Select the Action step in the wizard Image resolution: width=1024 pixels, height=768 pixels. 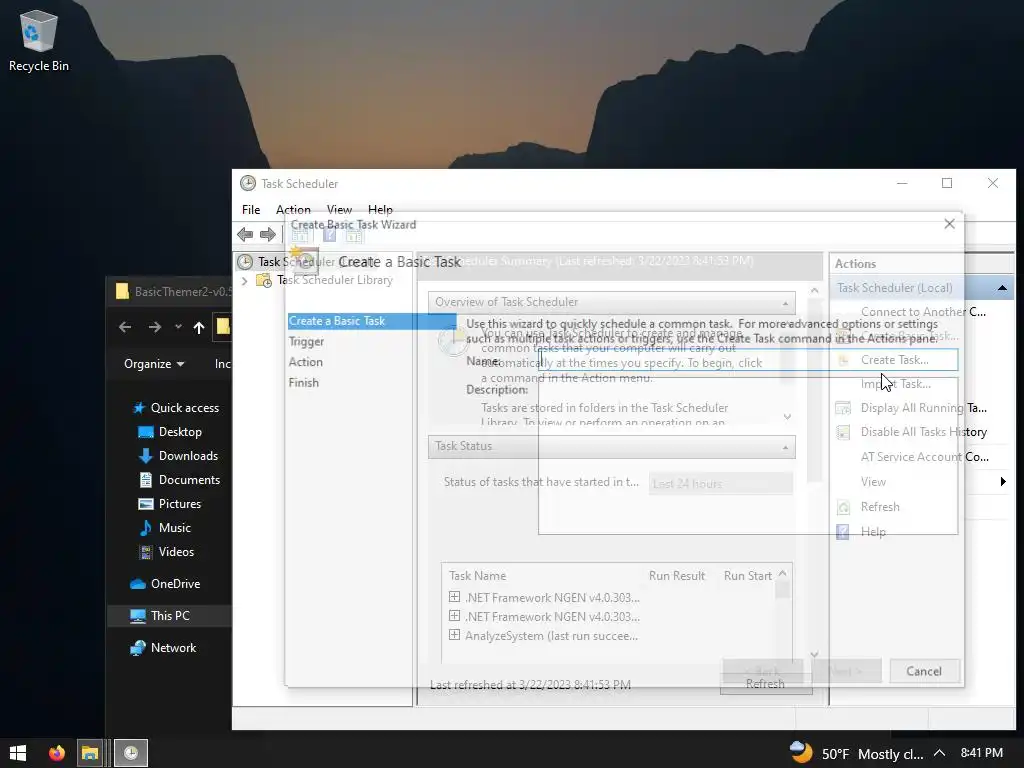(306, 362)
